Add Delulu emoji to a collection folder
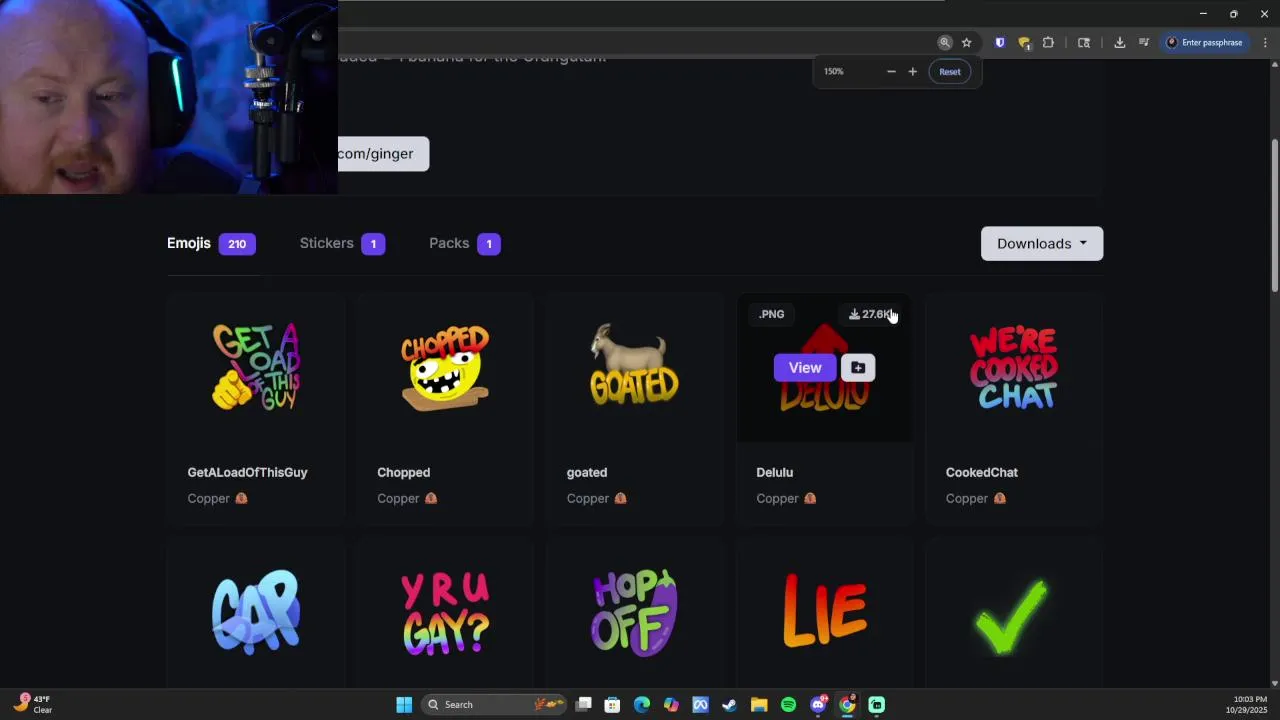Viewport: 1280px width, 720px height. [x=858, y=368]
